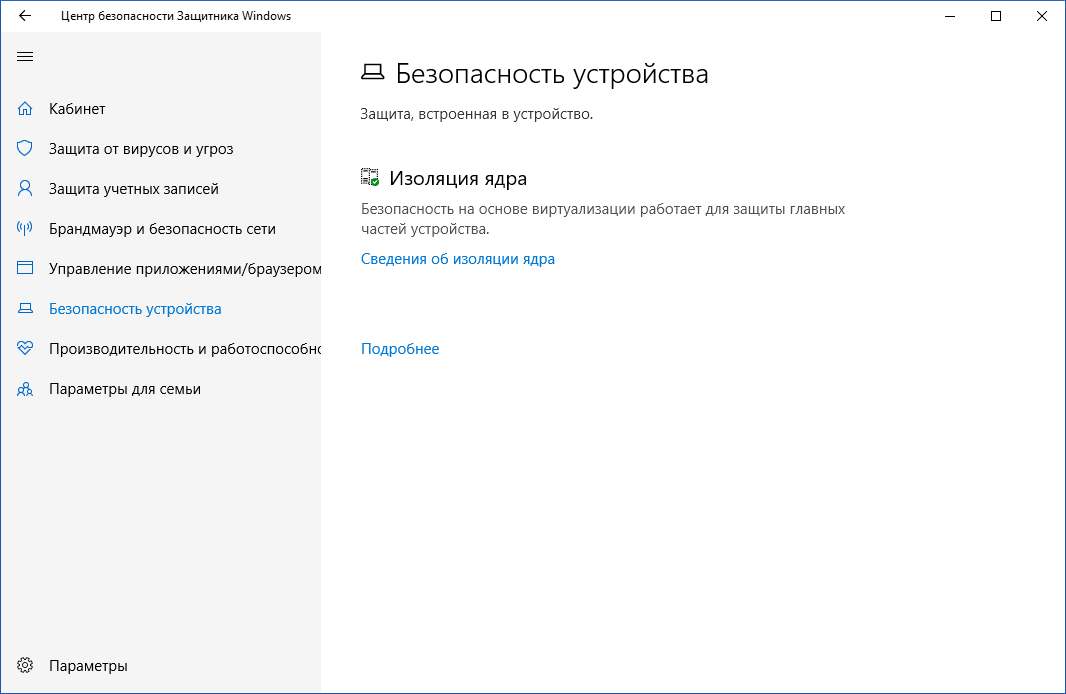Toggle the hamburger navigation menu
The width and height of the screenshot is (1066, 694).
pyautogui.click(x=25, y=57)
